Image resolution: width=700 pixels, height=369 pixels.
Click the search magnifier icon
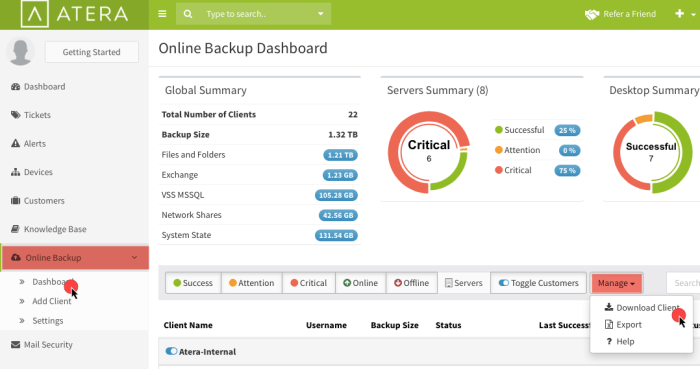[x=188, y=14]
